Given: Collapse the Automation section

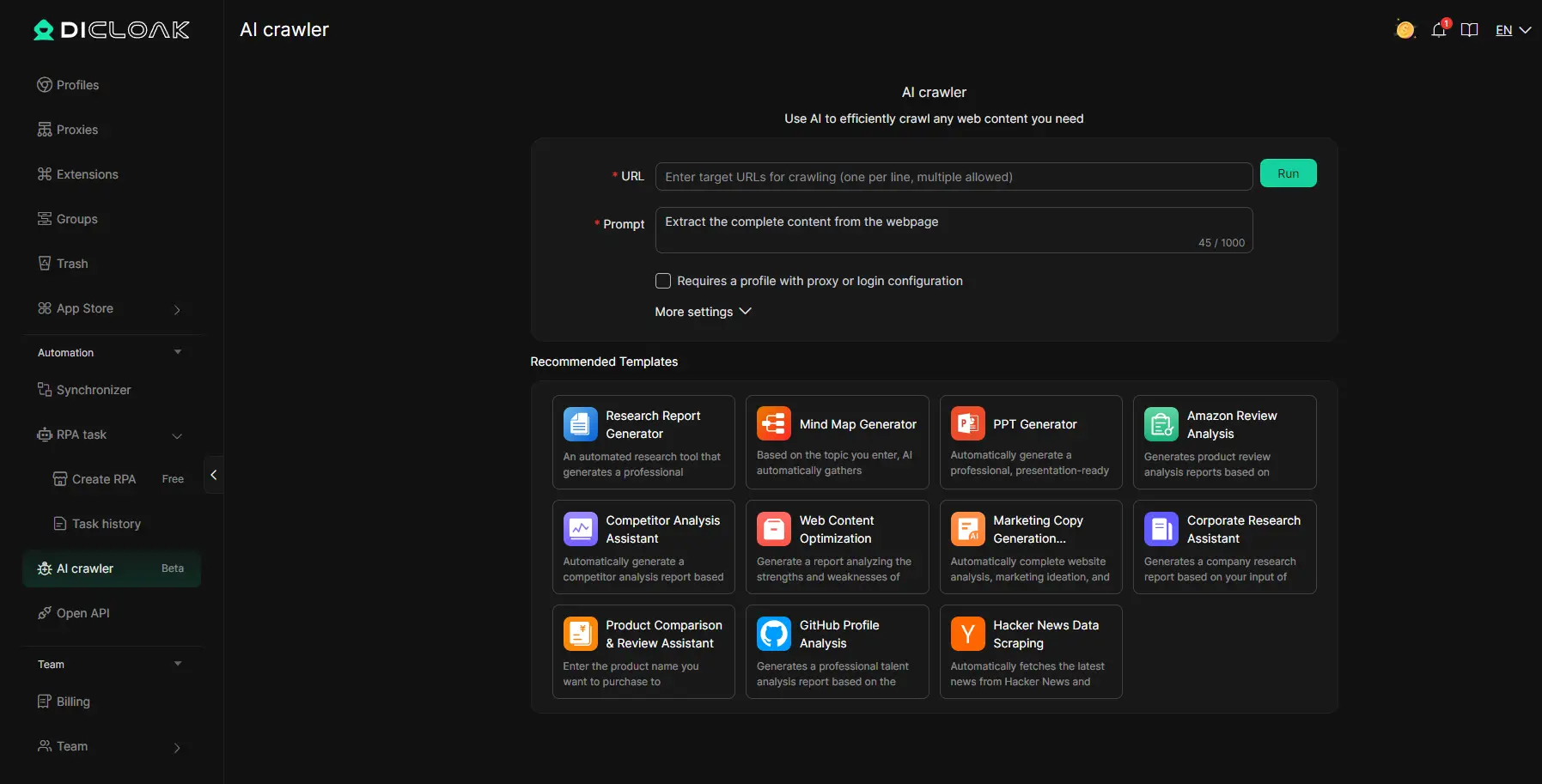Looking at the screenshot, I should [x=178, y=352].
